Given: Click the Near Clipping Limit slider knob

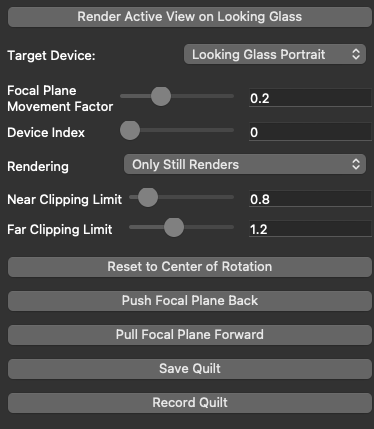Looking at the screenshot, I should (x=148, y=197).
